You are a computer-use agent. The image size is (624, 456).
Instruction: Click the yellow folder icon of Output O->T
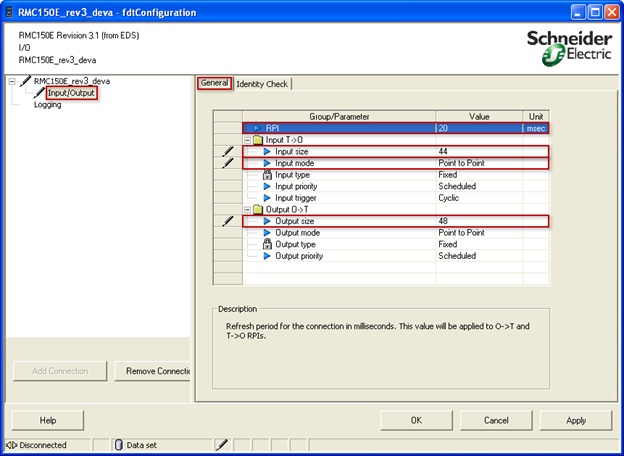point(258,209)
